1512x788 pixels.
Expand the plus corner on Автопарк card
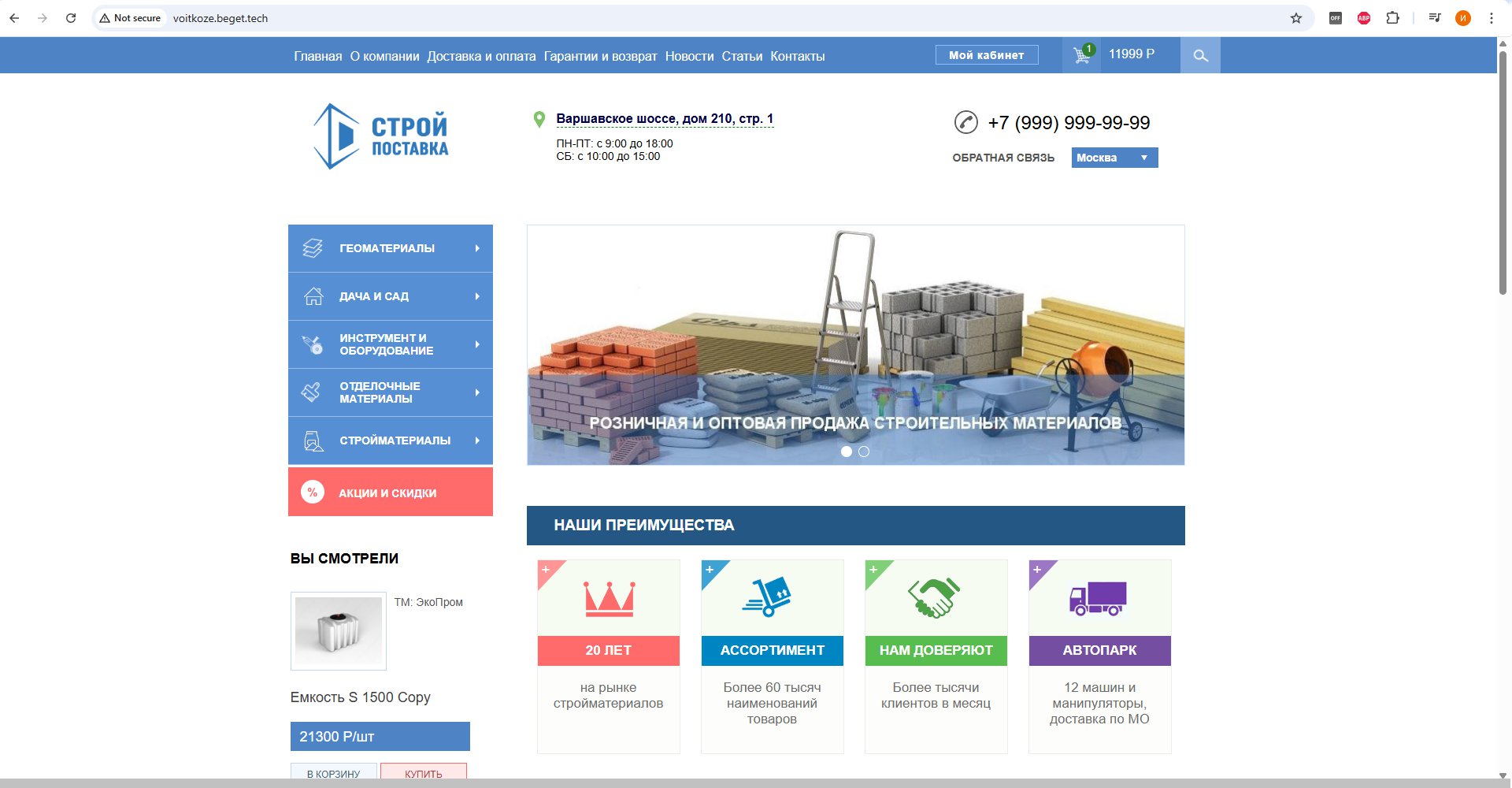[1038, 570]
